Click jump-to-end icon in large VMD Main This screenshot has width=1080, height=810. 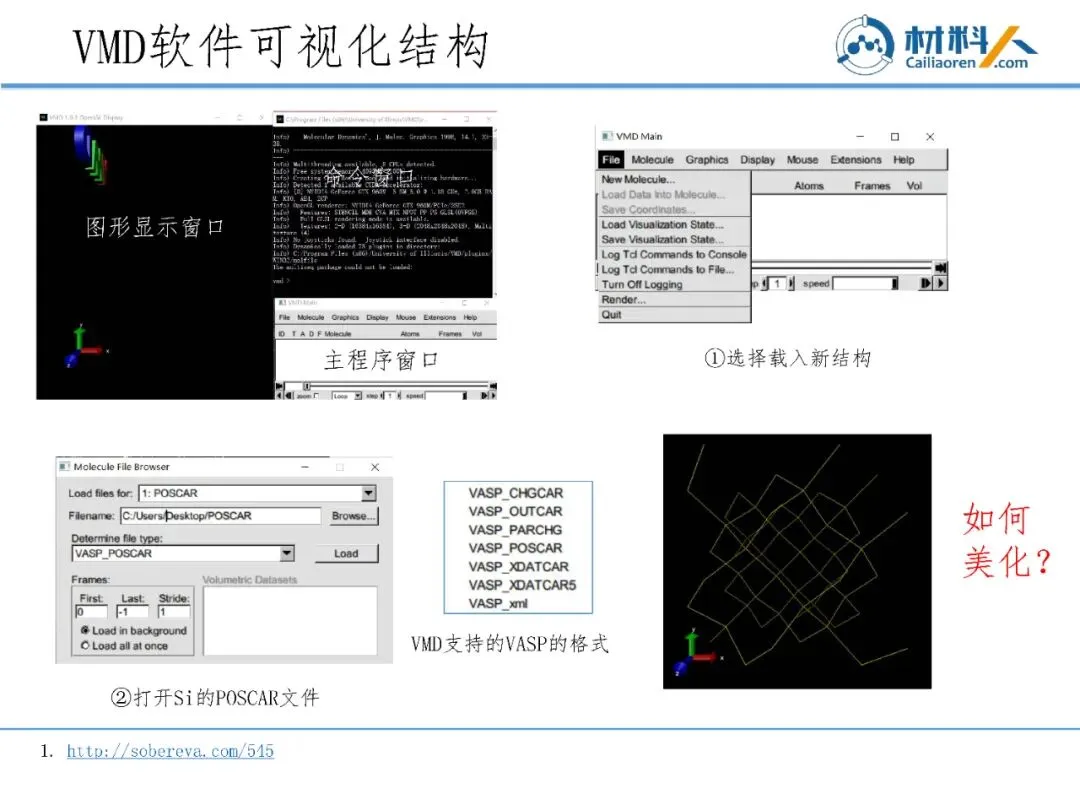click(939, 268)
